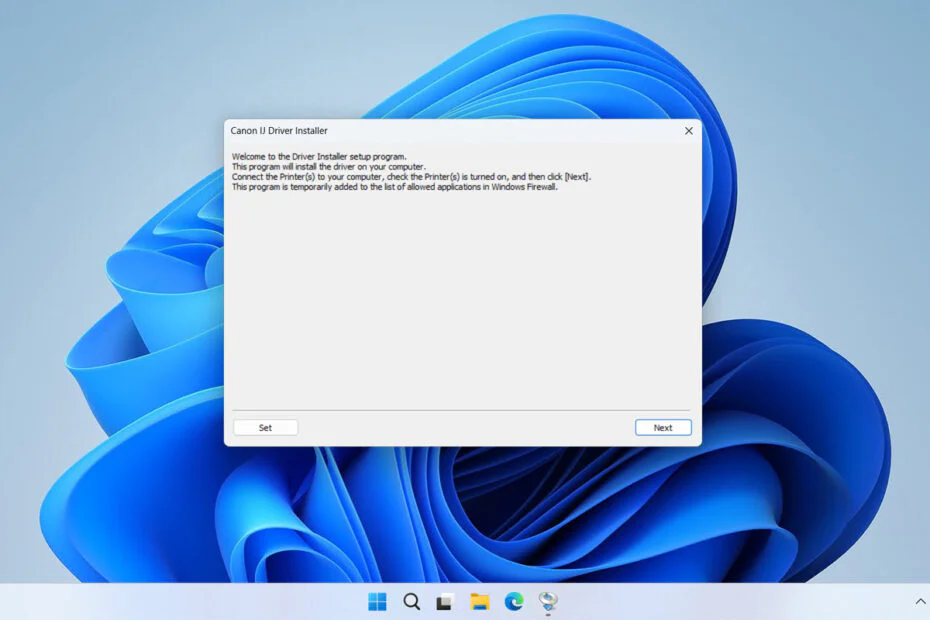
Task: Open taskbar Search magnifier
Action: tap(411, 602)
